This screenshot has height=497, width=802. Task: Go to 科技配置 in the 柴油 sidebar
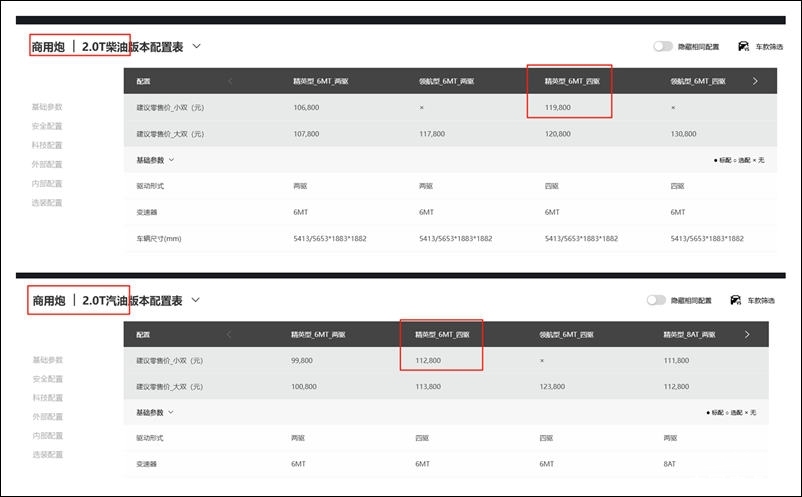47,145
